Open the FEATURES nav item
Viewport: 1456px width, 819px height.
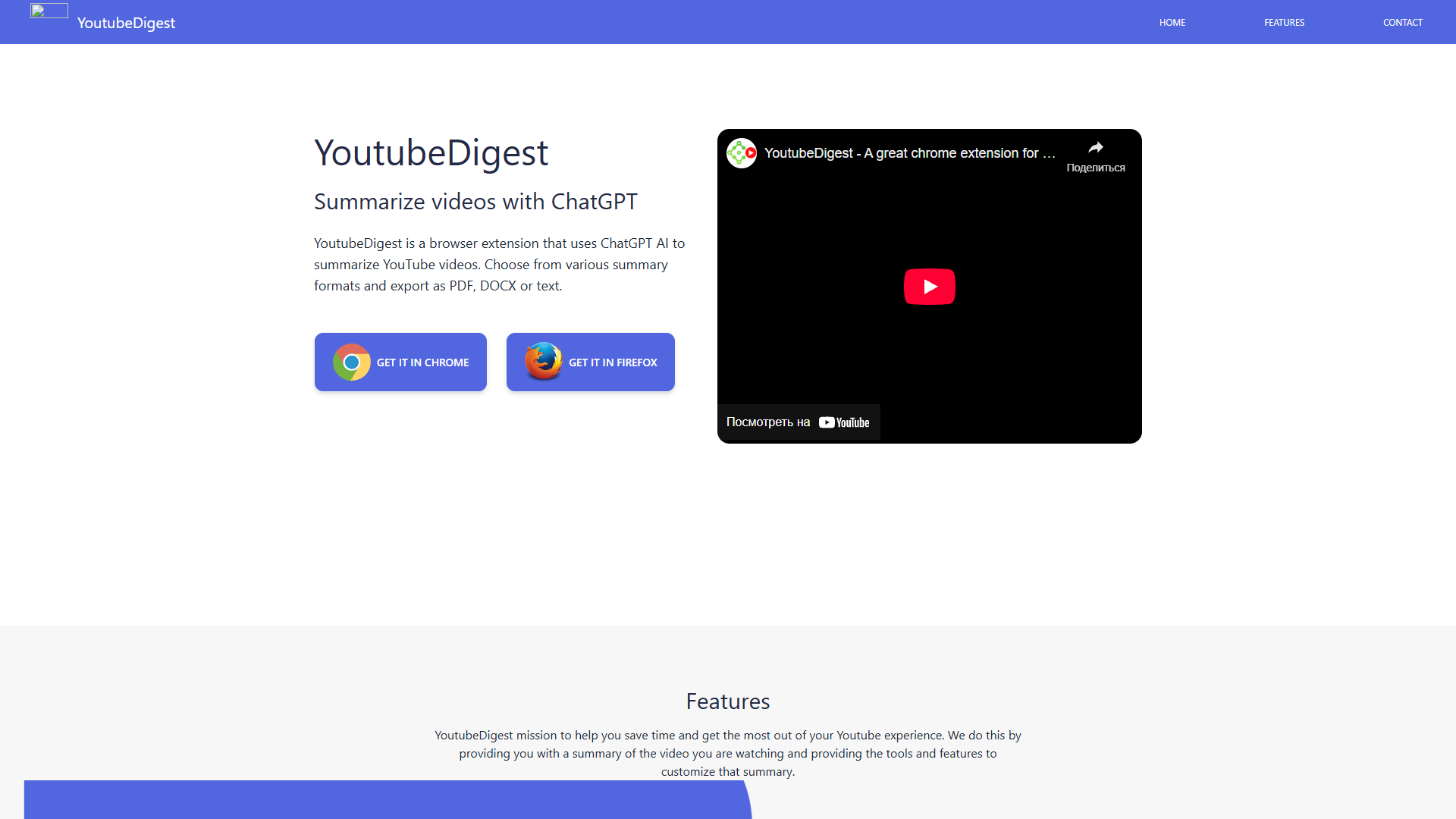[x=1284, y=23]
